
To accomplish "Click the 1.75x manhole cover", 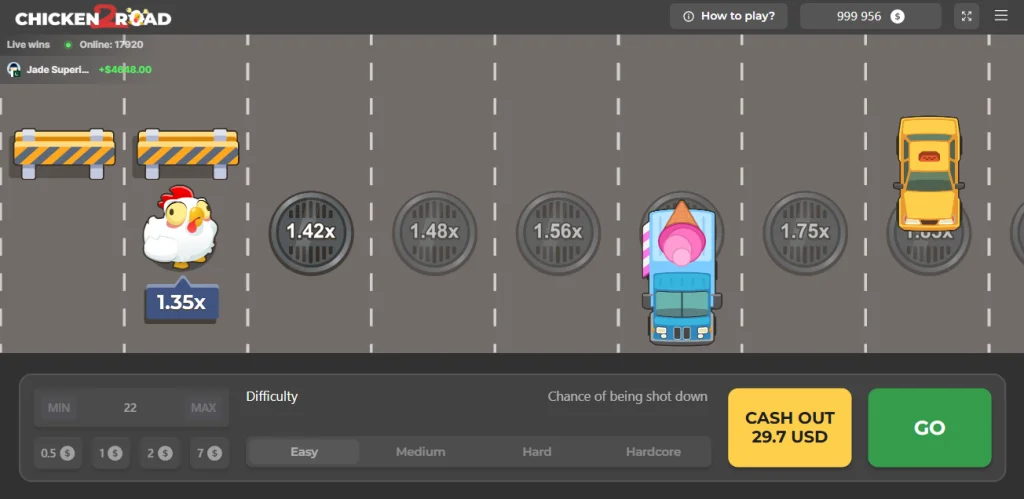I will tap(805, 233).
